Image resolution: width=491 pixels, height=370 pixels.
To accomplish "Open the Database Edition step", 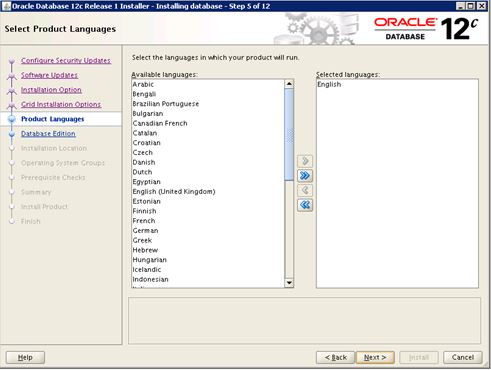I will 48,134.
